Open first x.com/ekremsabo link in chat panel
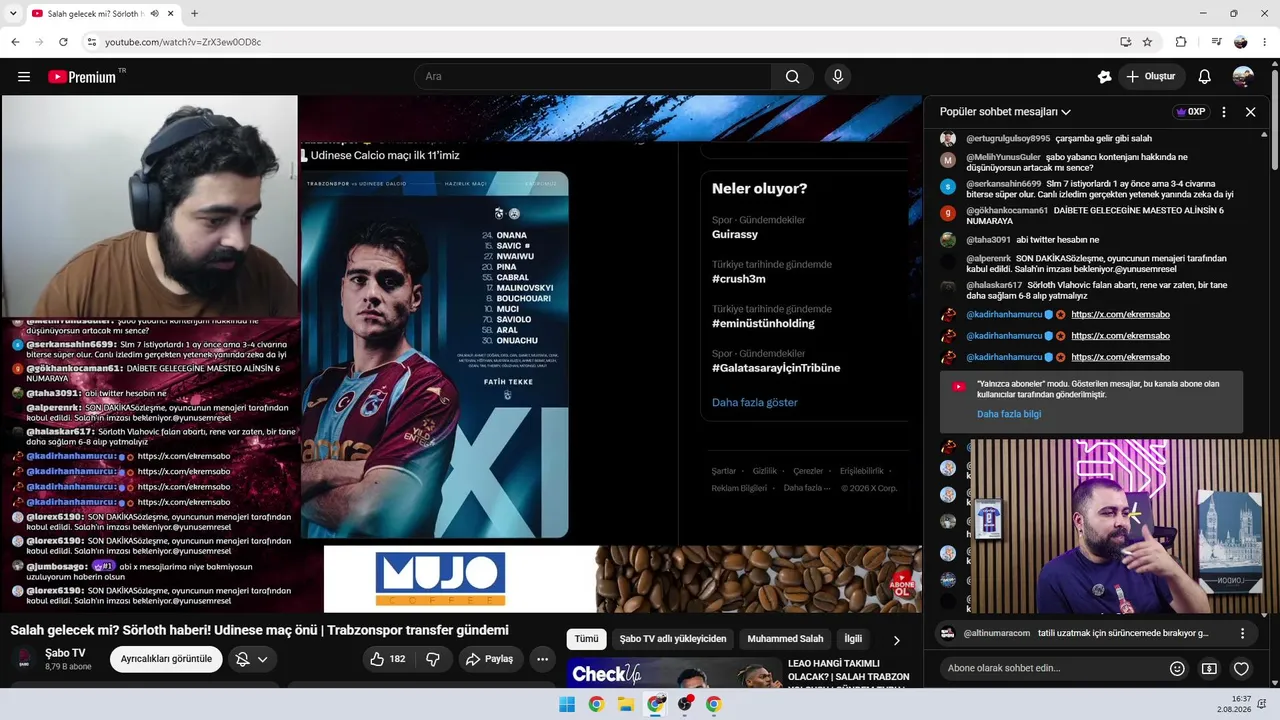 pyautogui.click(x=1120, y=315)
